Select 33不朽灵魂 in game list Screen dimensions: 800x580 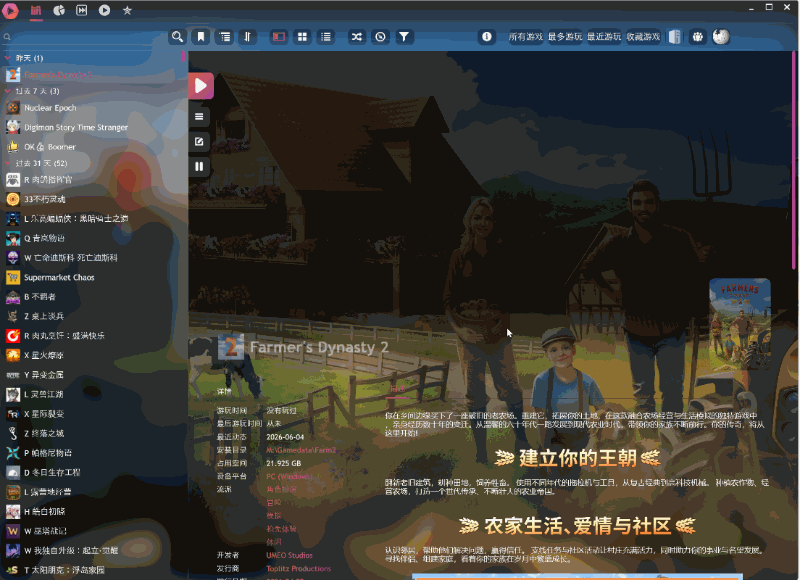[92, 199]
